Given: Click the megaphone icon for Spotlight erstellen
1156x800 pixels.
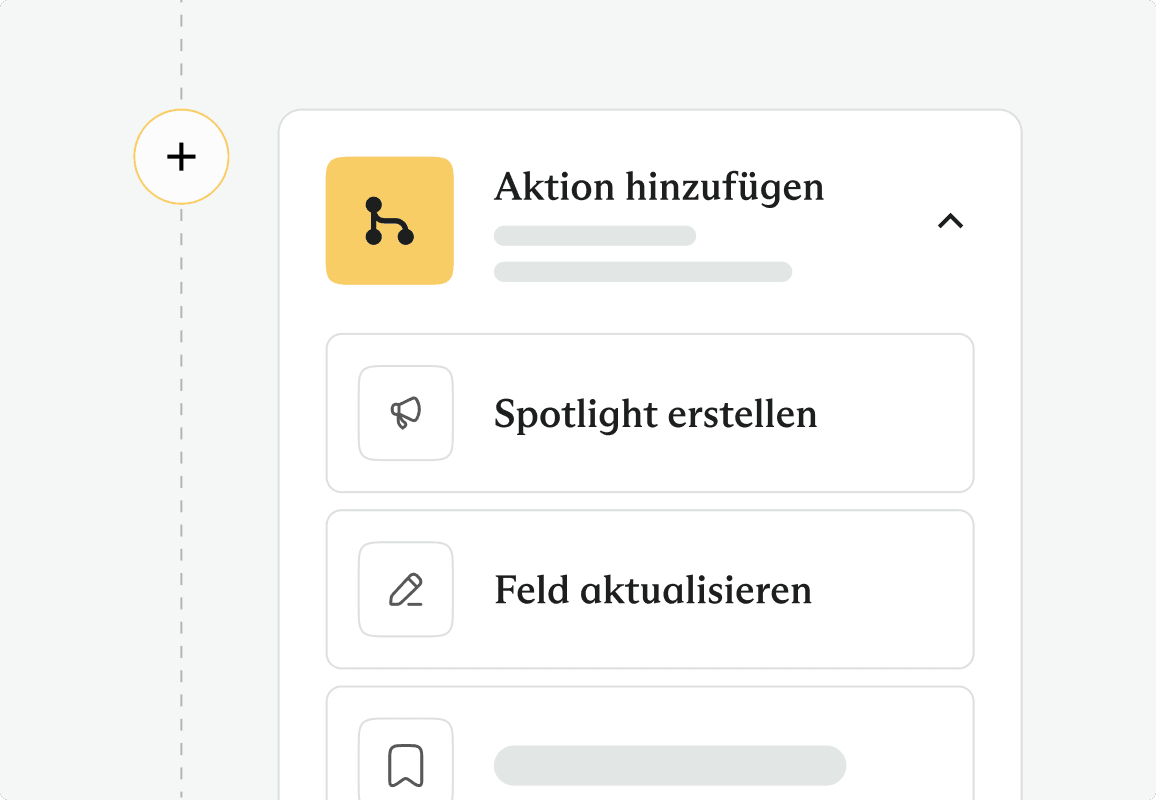Looking at the screenshot, I should (405, 413).
